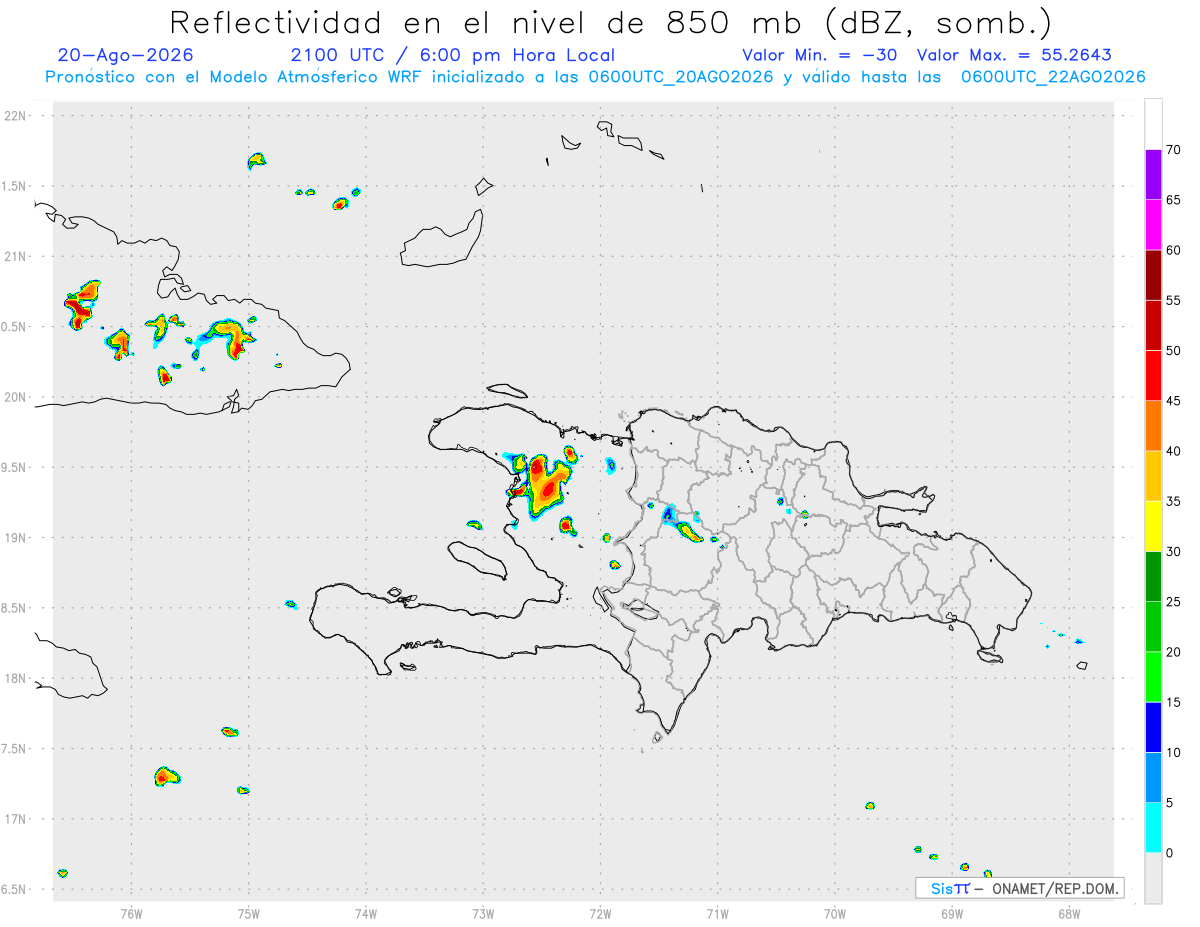Click the '74W' longitude axis label
Image resolution: width=1200 pixels, height=927 pixels.
[365, 913]
